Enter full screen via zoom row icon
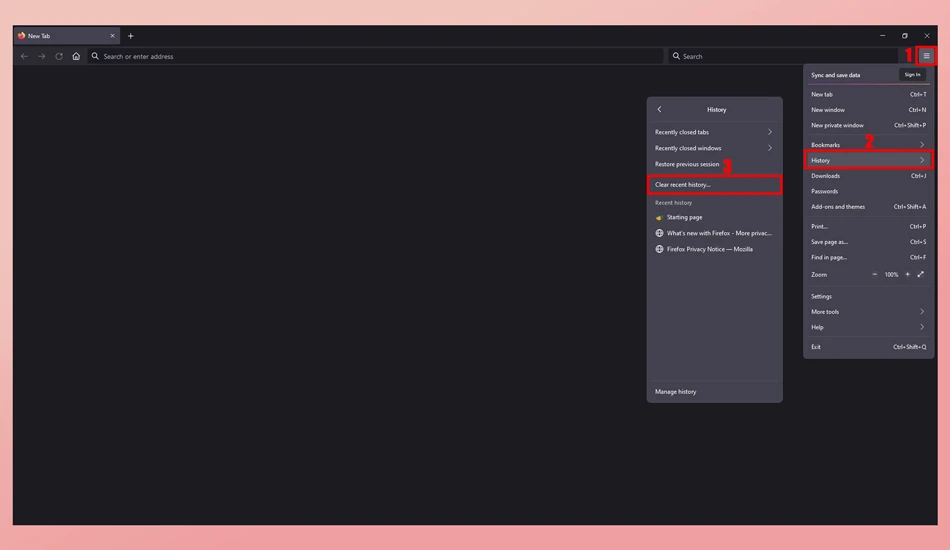The width and height of the screenshot is (950, 550). click(x=921, y=274)
